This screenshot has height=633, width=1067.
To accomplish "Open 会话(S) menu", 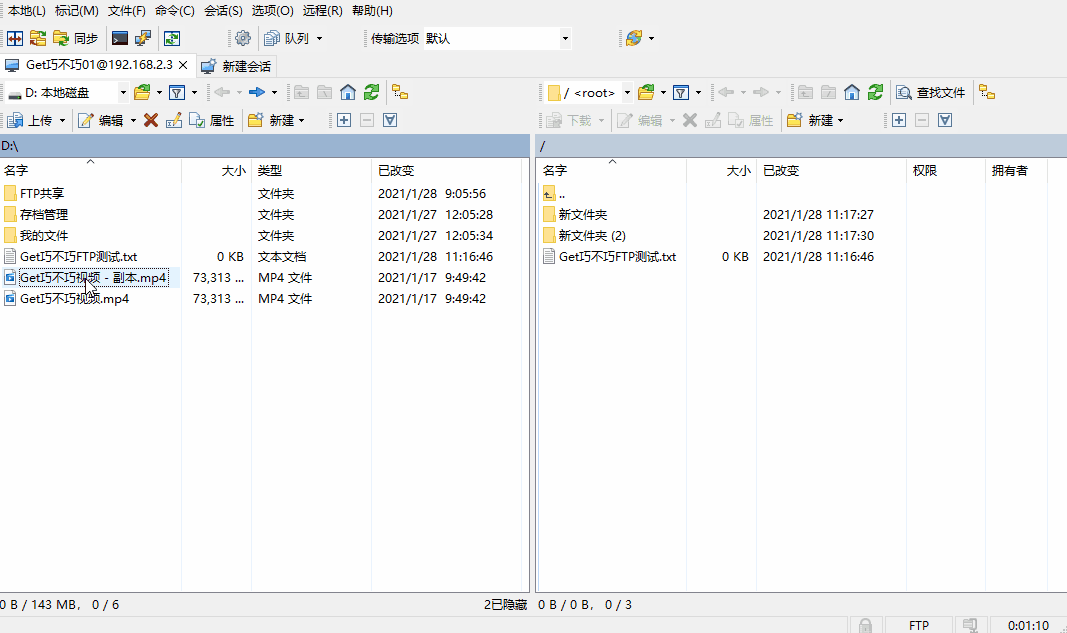I will [223, 11].
